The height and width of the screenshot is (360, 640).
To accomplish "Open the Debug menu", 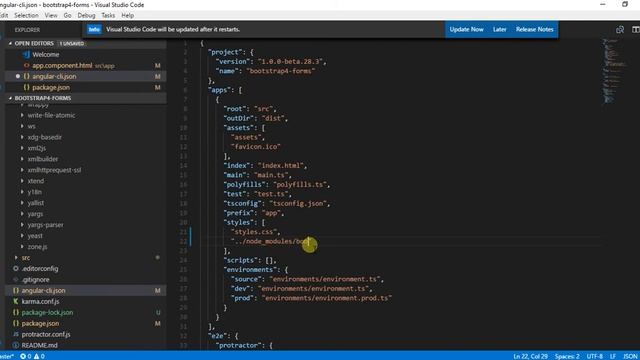I will click(86, 16).
